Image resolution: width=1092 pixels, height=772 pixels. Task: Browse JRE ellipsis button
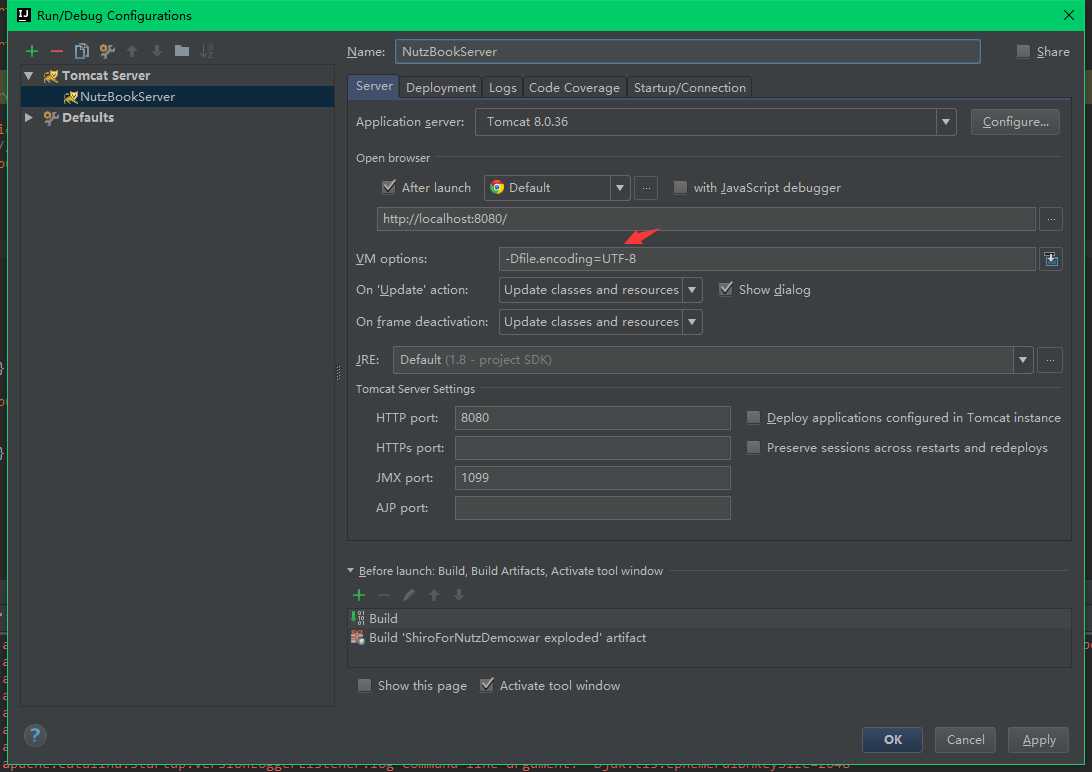1050,360
